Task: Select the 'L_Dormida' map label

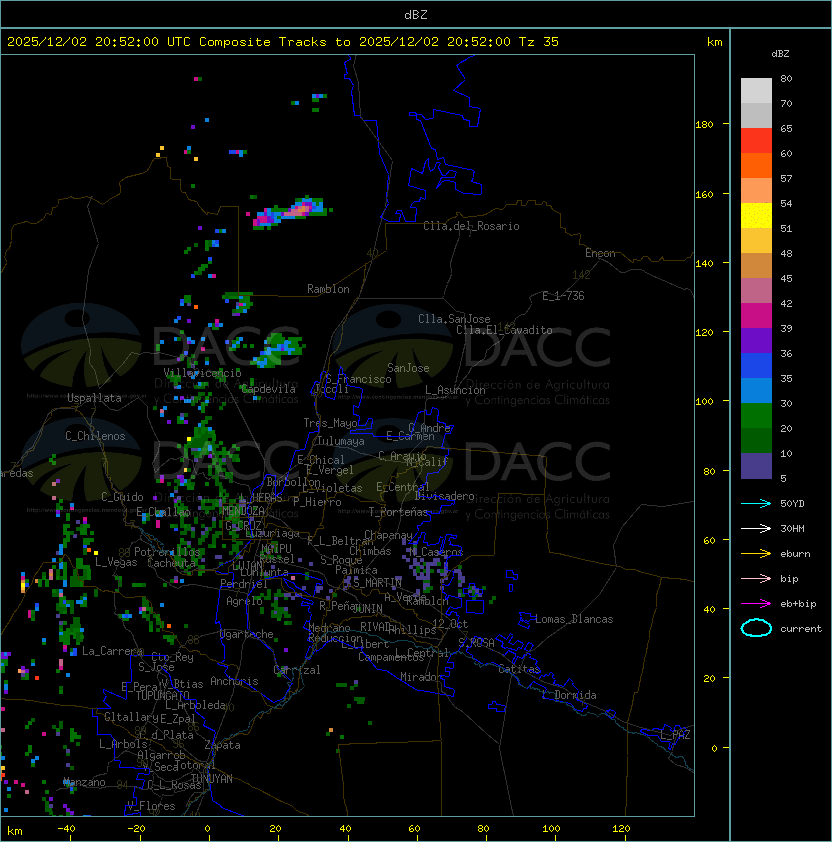Action: tap(569, 695)
